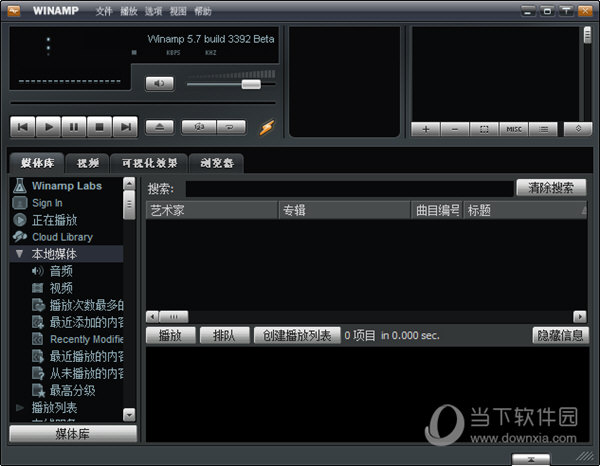600x466 pixels.
Task: Click the 播放 button below track list
Action: 171,336
